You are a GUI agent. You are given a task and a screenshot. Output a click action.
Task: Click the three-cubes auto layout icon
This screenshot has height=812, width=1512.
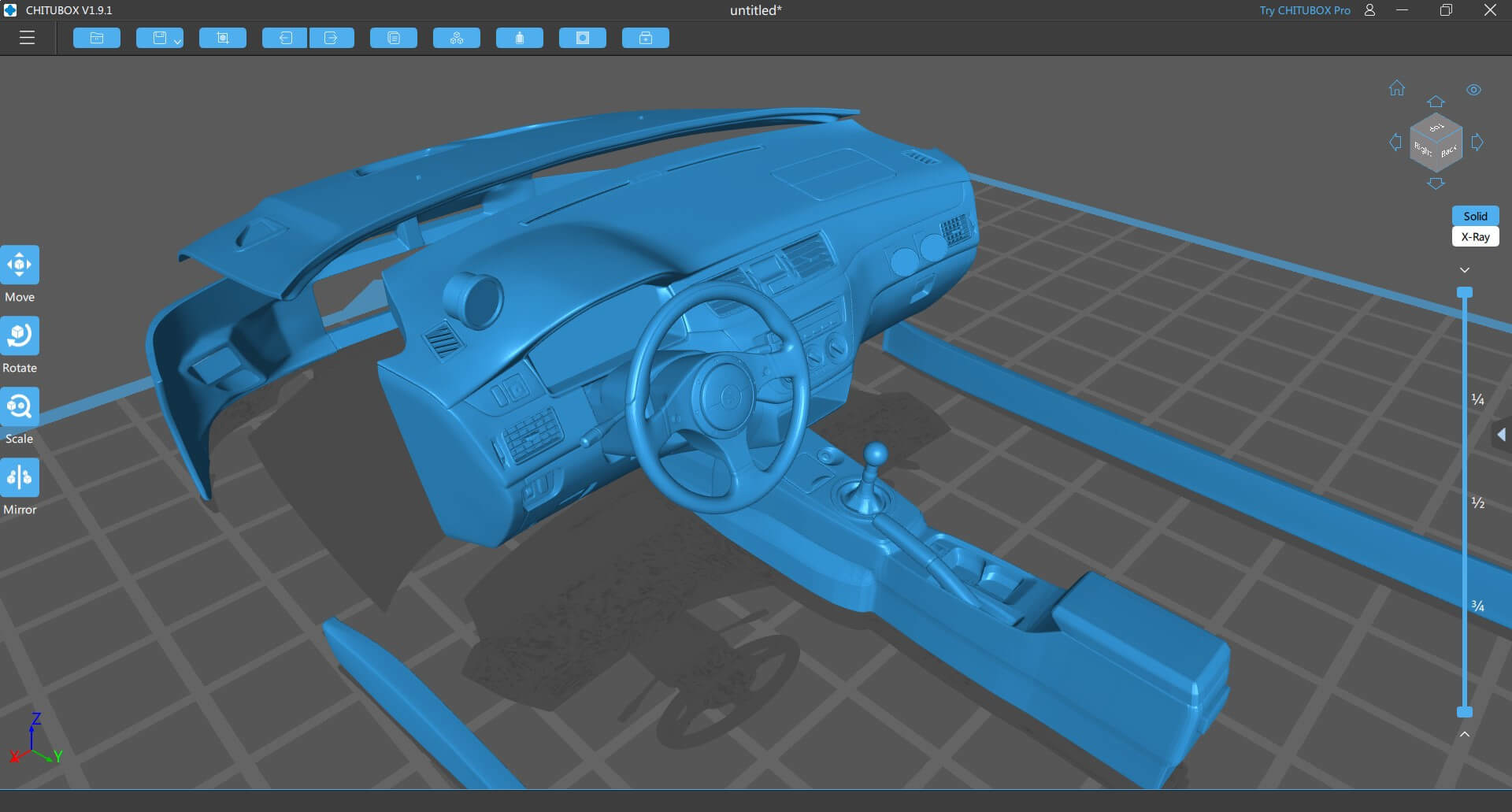(457, 38)
